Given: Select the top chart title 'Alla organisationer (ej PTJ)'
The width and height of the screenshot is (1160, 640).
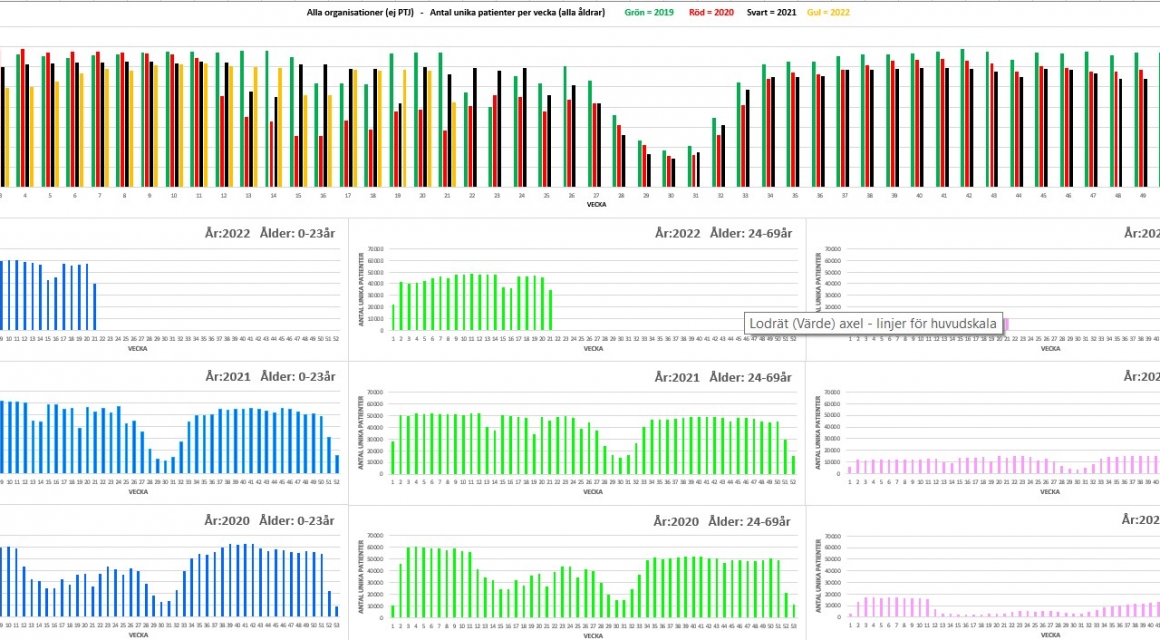Looking at the screenshot, I should pos(360,13).
